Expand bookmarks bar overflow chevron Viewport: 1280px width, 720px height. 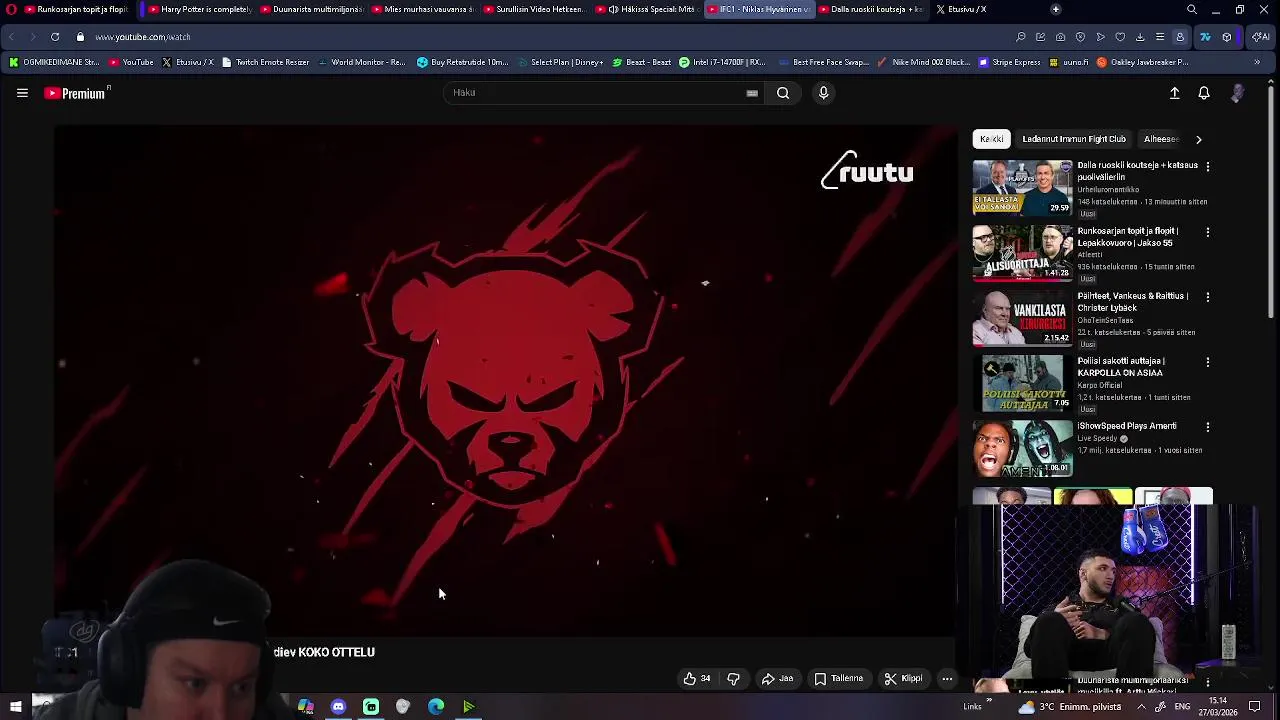1257,62
